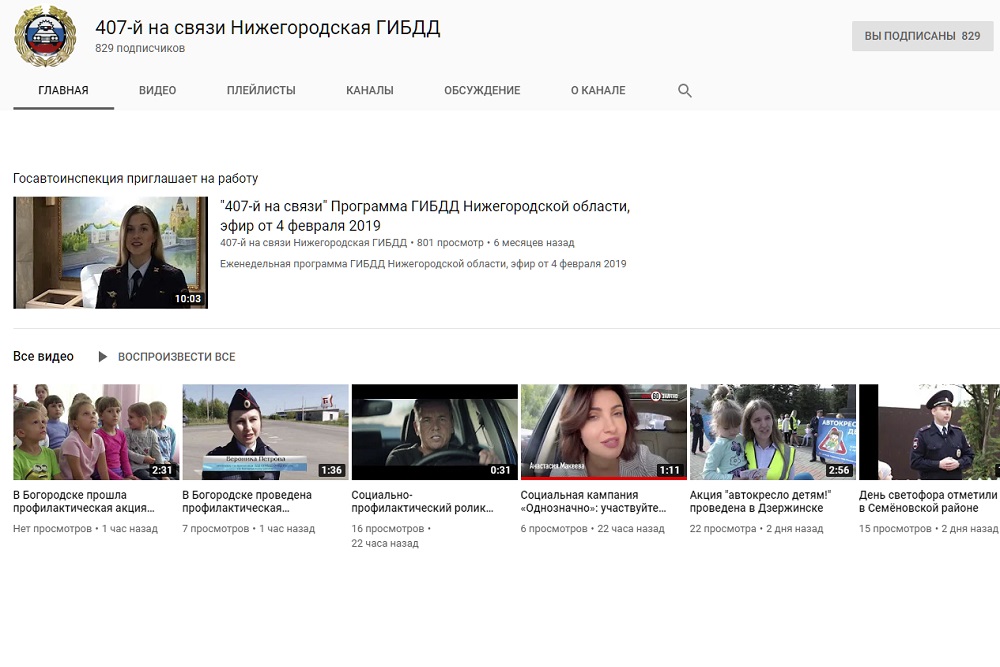Play the featured 10:03 video thumbnail
Viewport: 1000px width, 667px height.
click(110, 252)
